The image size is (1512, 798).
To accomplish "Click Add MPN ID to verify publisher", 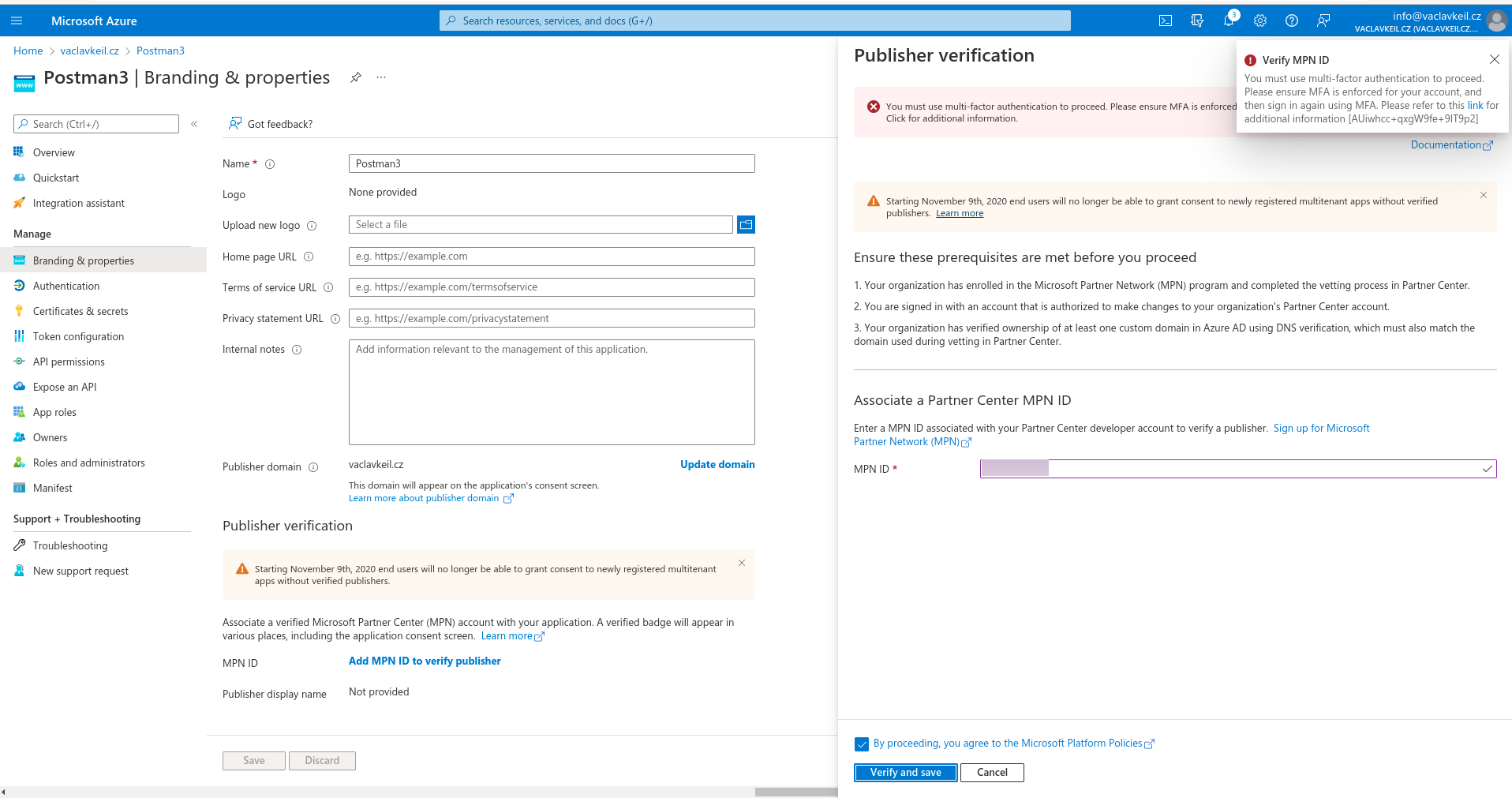I will point(425,661).
